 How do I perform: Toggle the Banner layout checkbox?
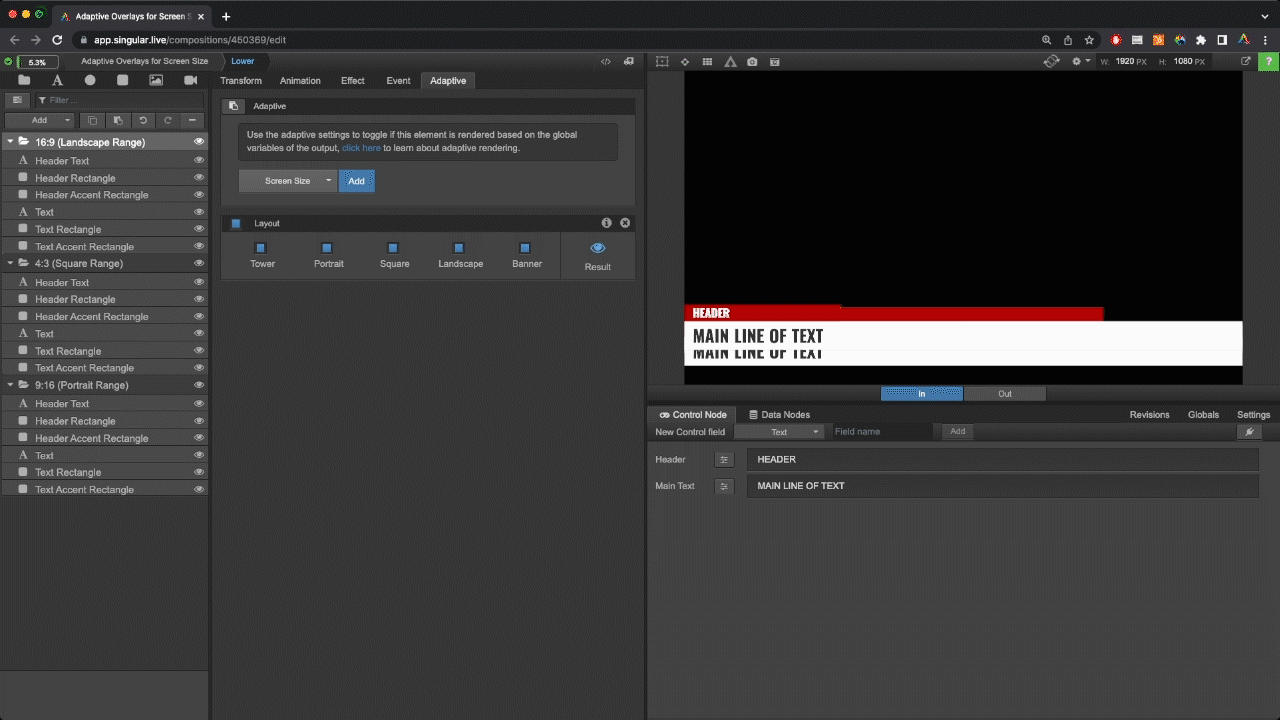coord(525,248)
